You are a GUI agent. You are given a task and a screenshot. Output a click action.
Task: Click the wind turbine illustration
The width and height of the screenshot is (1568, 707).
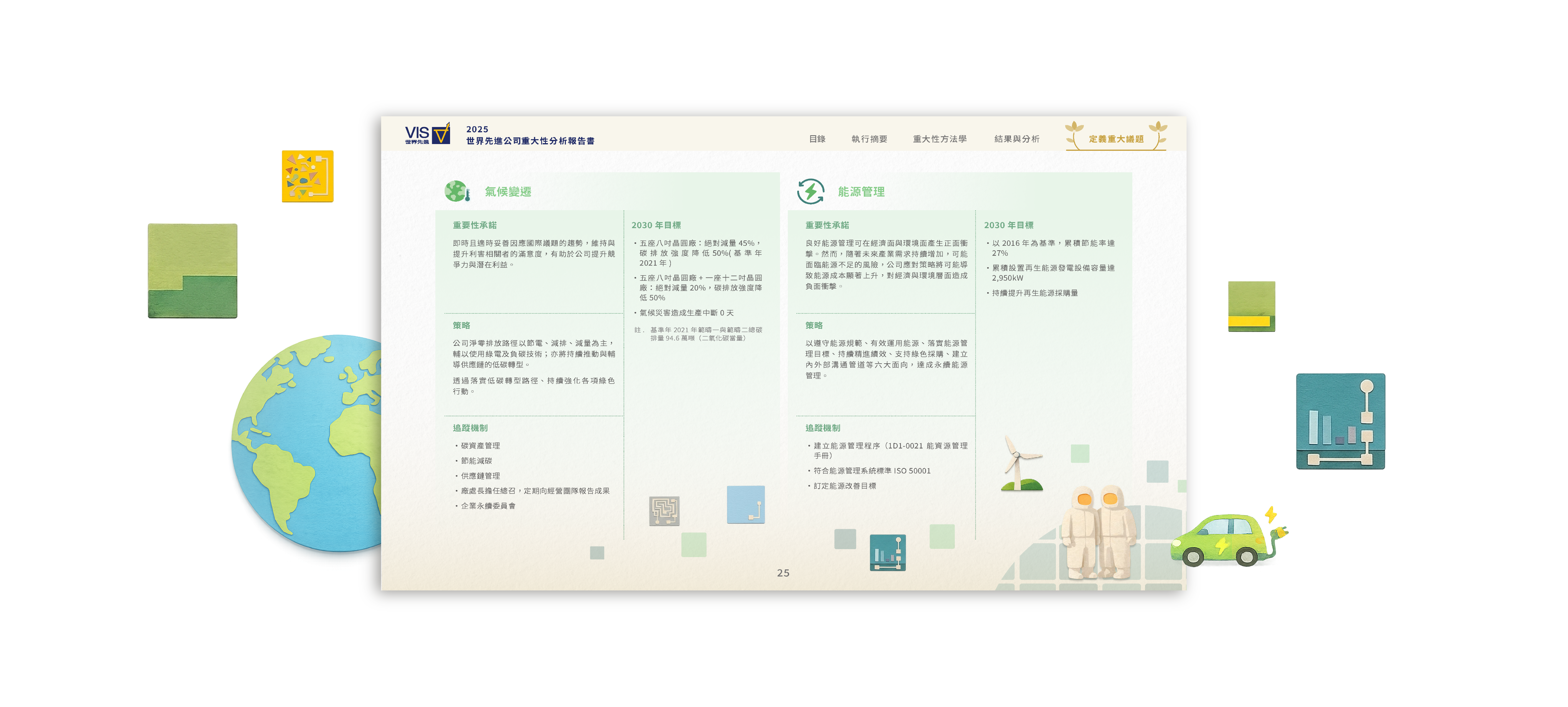click(1022, 463)
